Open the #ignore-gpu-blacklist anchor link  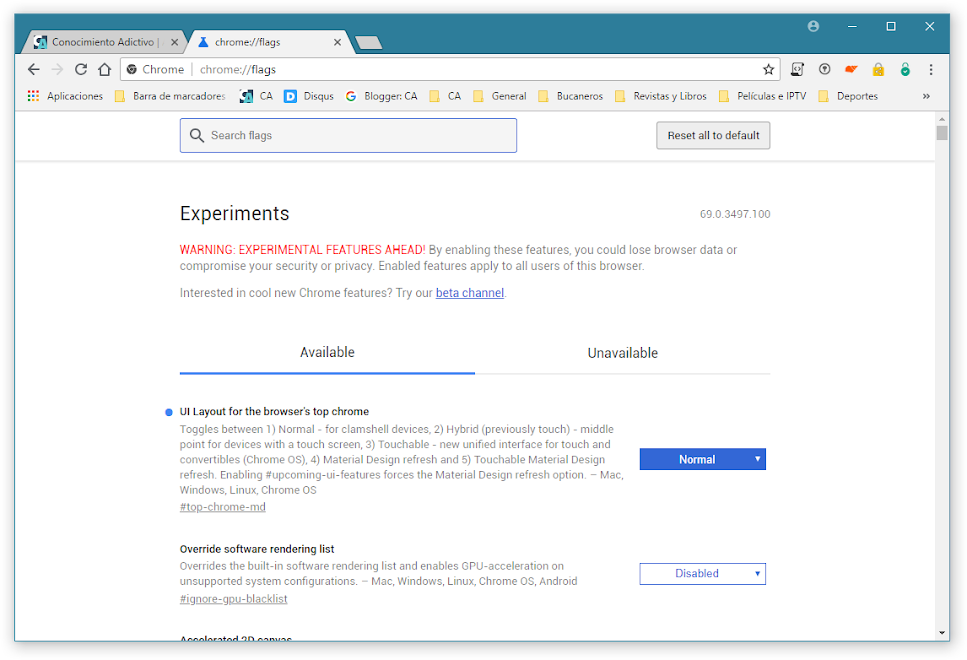(x=233, y=599)
